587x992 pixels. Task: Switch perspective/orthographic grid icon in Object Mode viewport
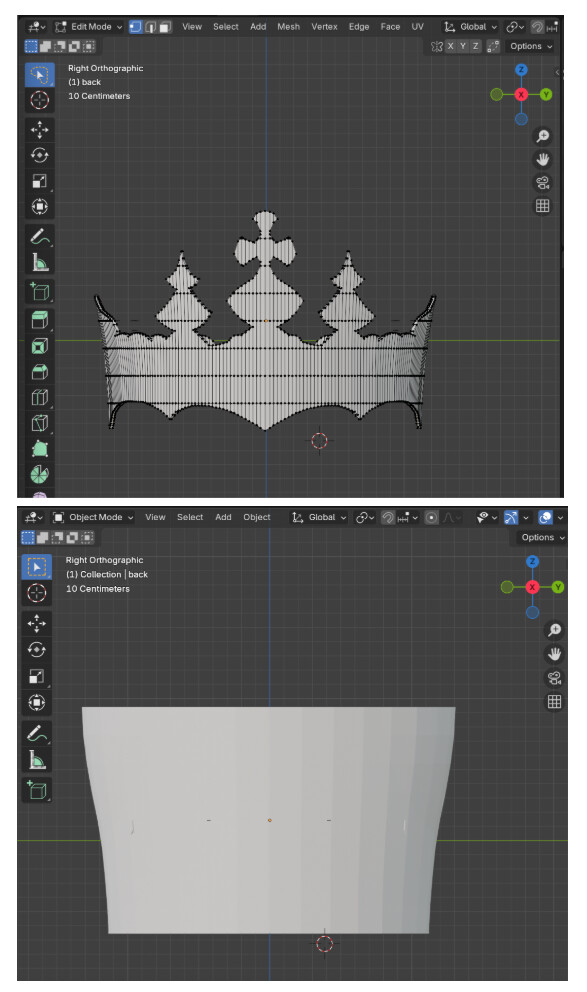pyautogui.click(x=554, y=702)
